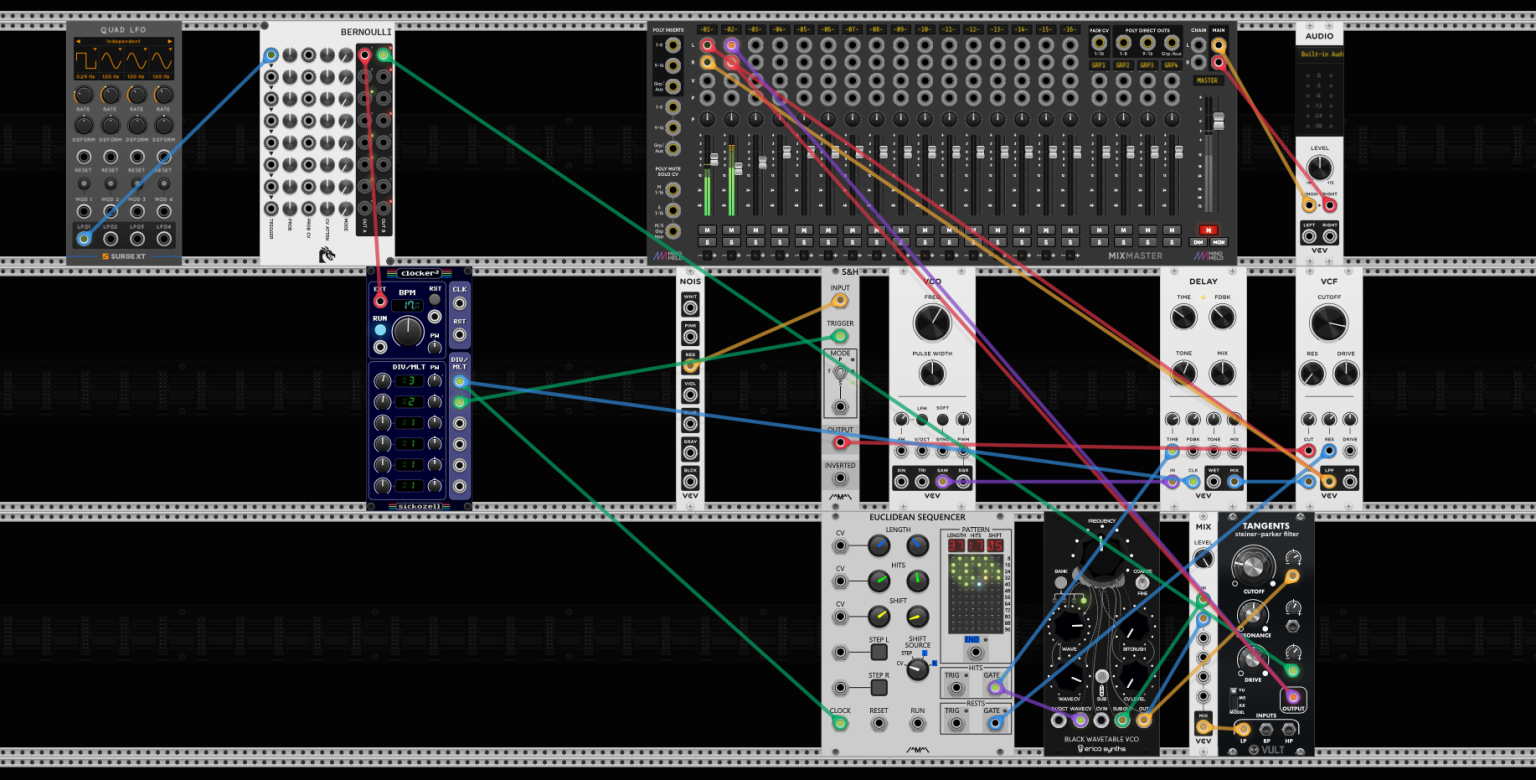Screen dimensions: 1536x780
Task: Click the LEVEL knob on the AUDIO module
Action: (1319, 168)
